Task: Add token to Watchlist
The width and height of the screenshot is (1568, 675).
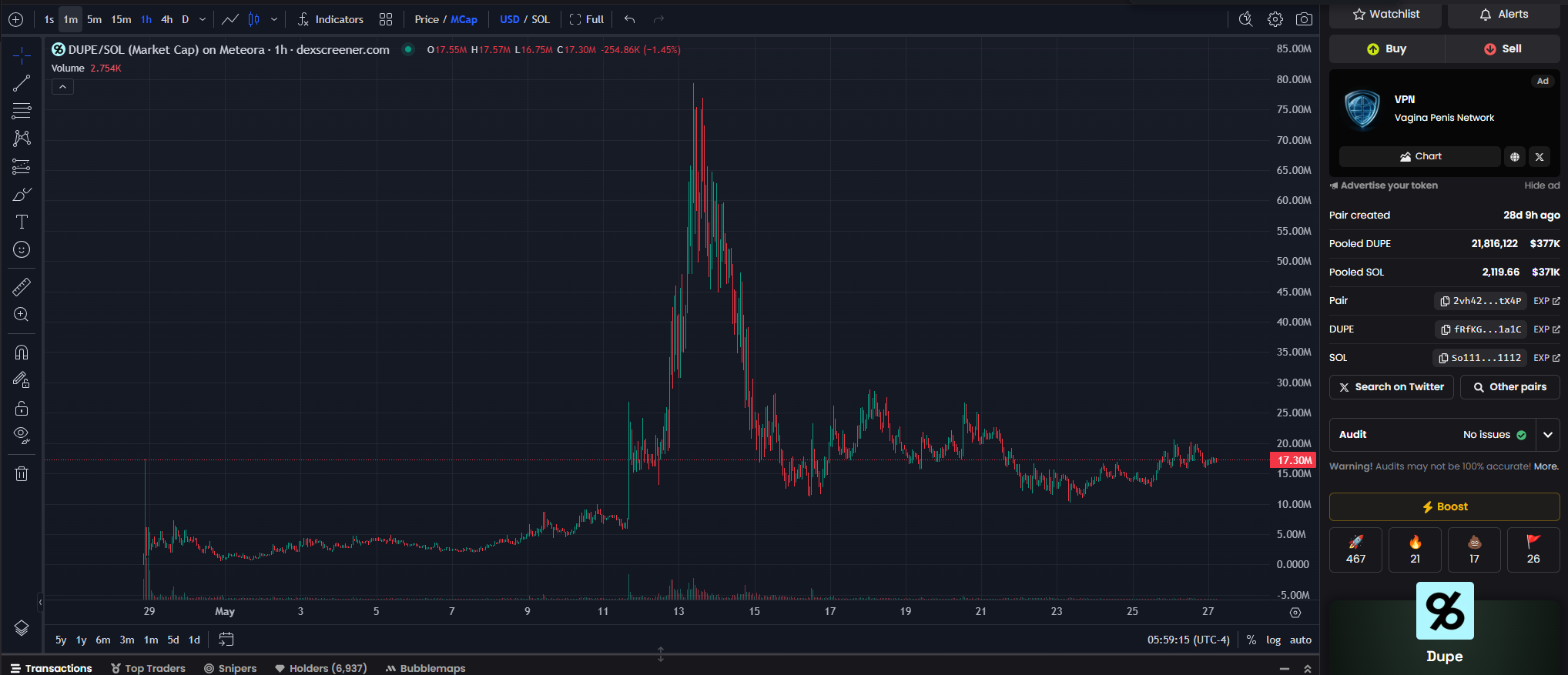Action: point(1386,15)
